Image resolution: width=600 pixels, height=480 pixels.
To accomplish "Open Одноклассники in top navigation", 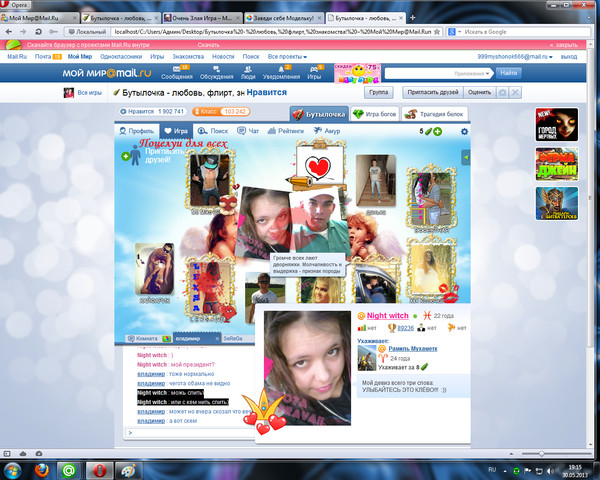I will tap(121, 57).
